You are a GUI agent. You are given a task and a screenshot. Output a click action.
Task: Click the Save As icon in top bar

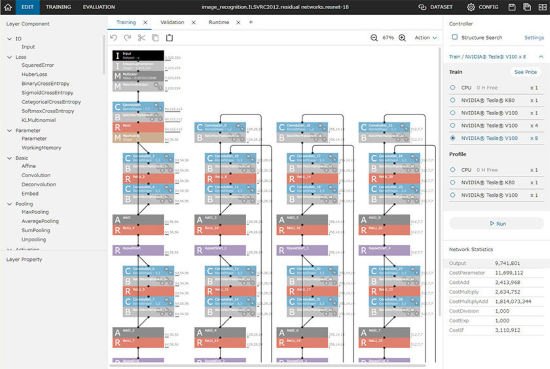527,7
